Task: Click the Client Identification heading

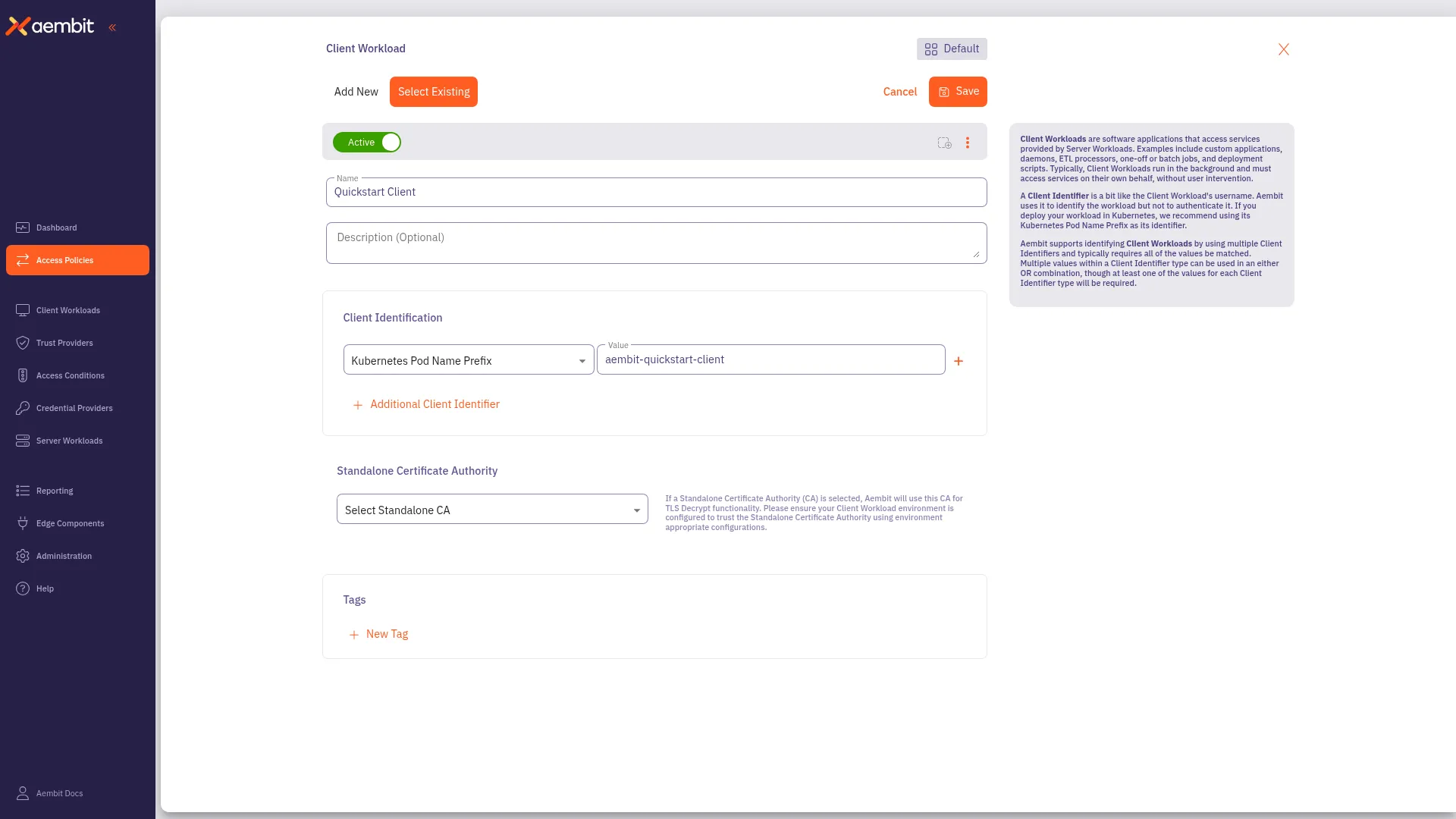Action: click(x=392, y=318)
